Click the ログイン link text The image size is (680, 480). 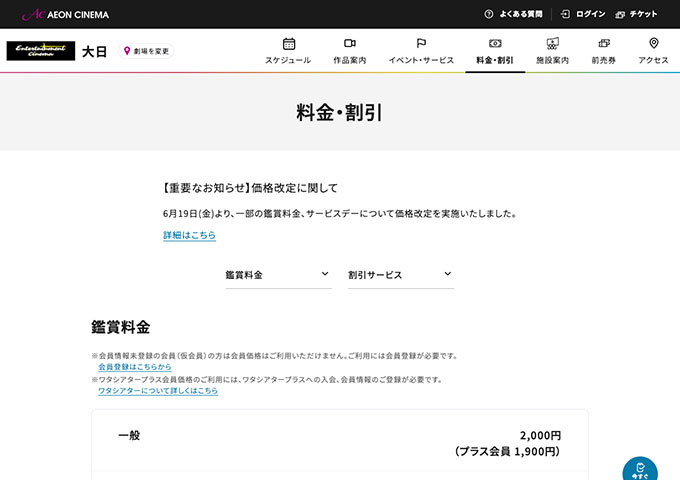click(591, 14)
